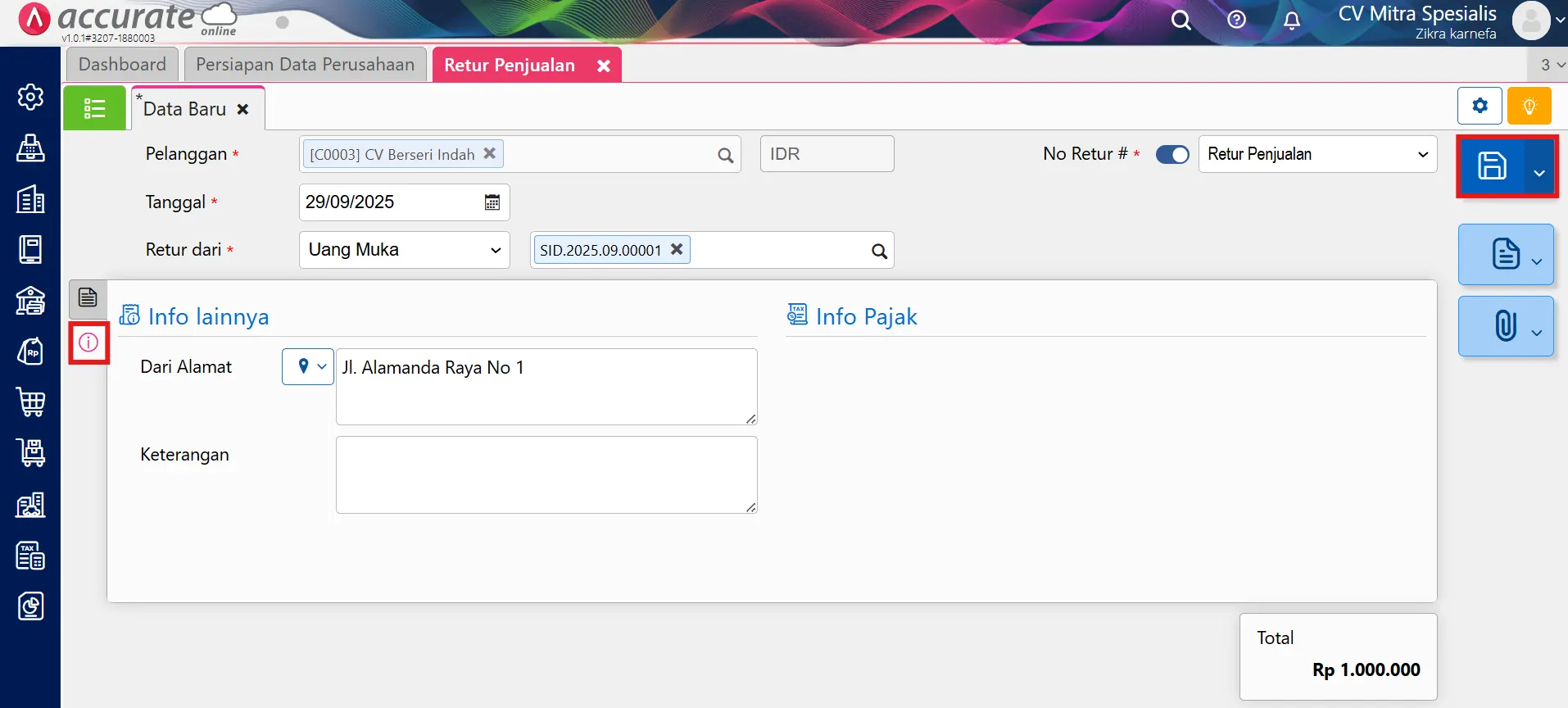This screenshot has width=1568, height=708.
Task: Open the global search magnifier in header
Action: coord(1181,20)
